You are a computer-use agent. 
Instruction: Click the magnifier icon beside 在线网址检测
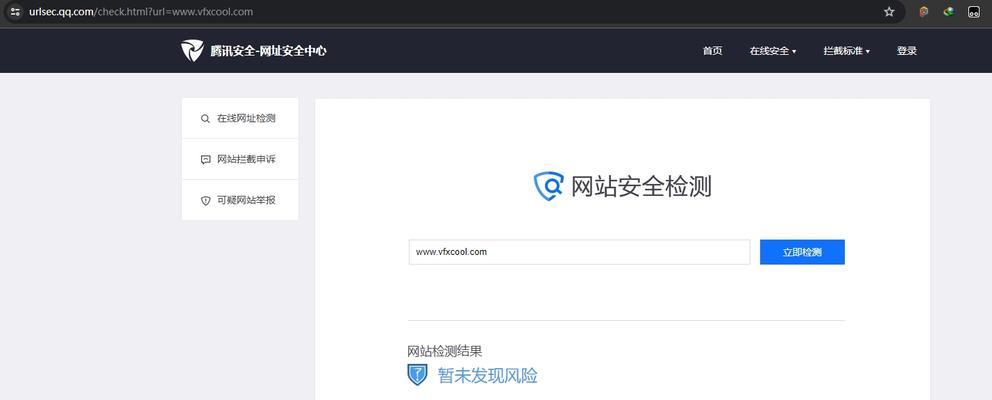coord(205,118)
